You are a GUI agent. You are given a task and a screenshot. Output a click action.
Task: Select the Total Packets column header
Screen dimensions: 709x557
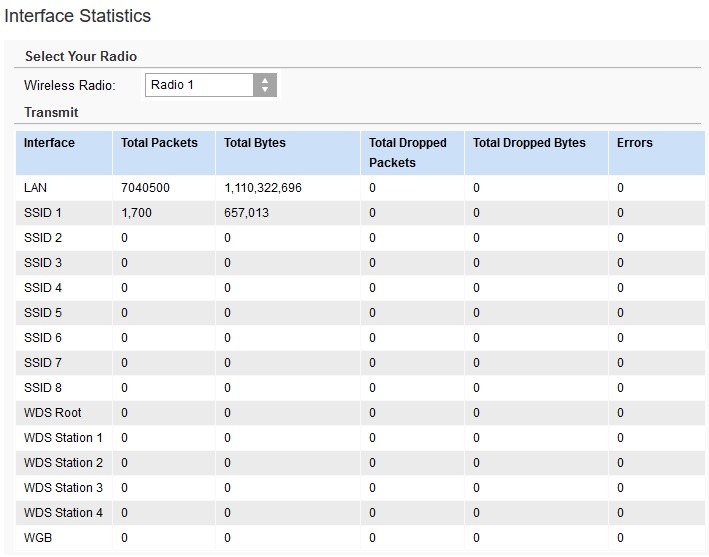point(159,143)
